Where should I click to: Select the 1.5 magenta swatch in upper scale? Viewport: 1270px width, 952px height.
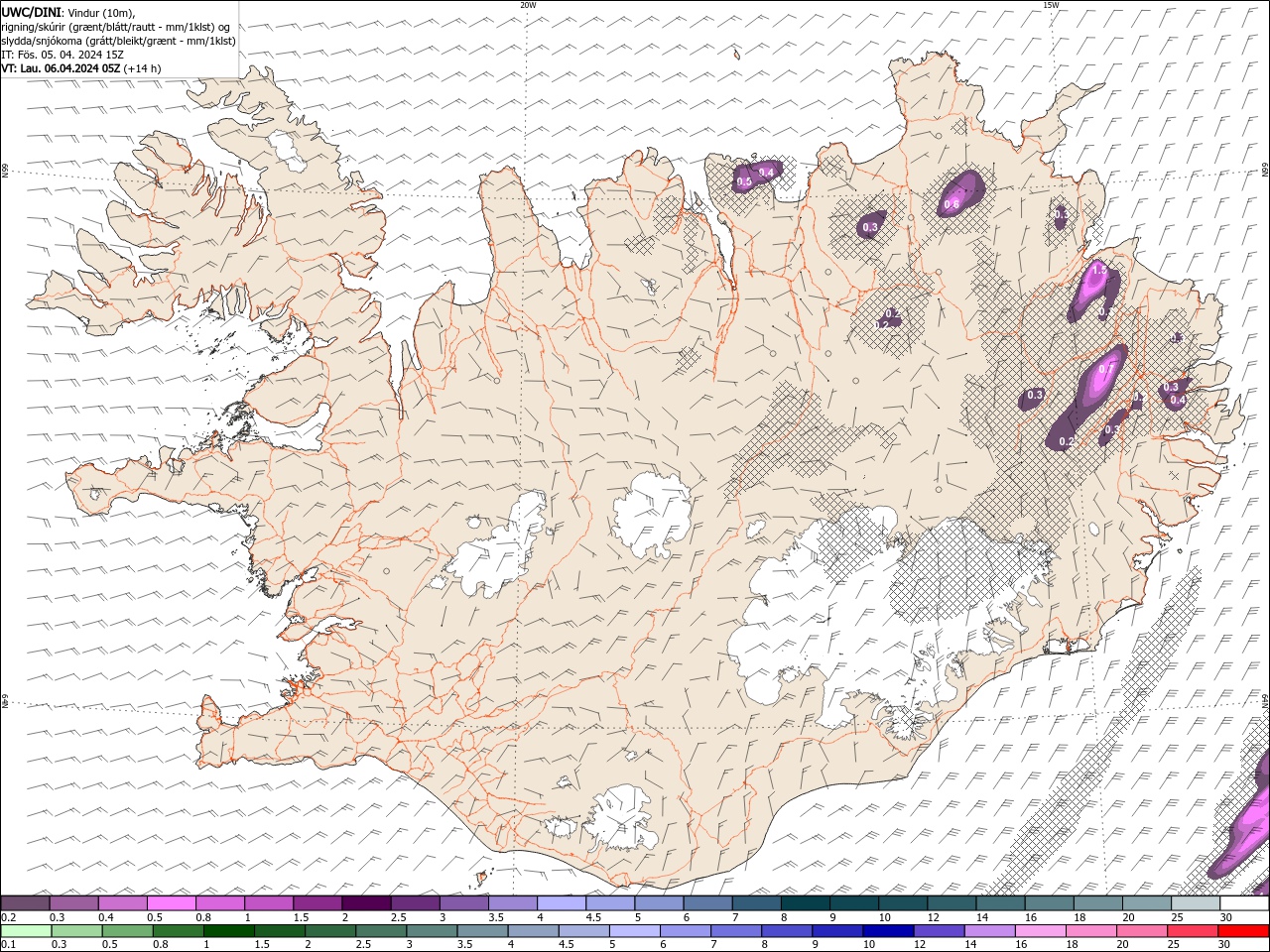317,903
